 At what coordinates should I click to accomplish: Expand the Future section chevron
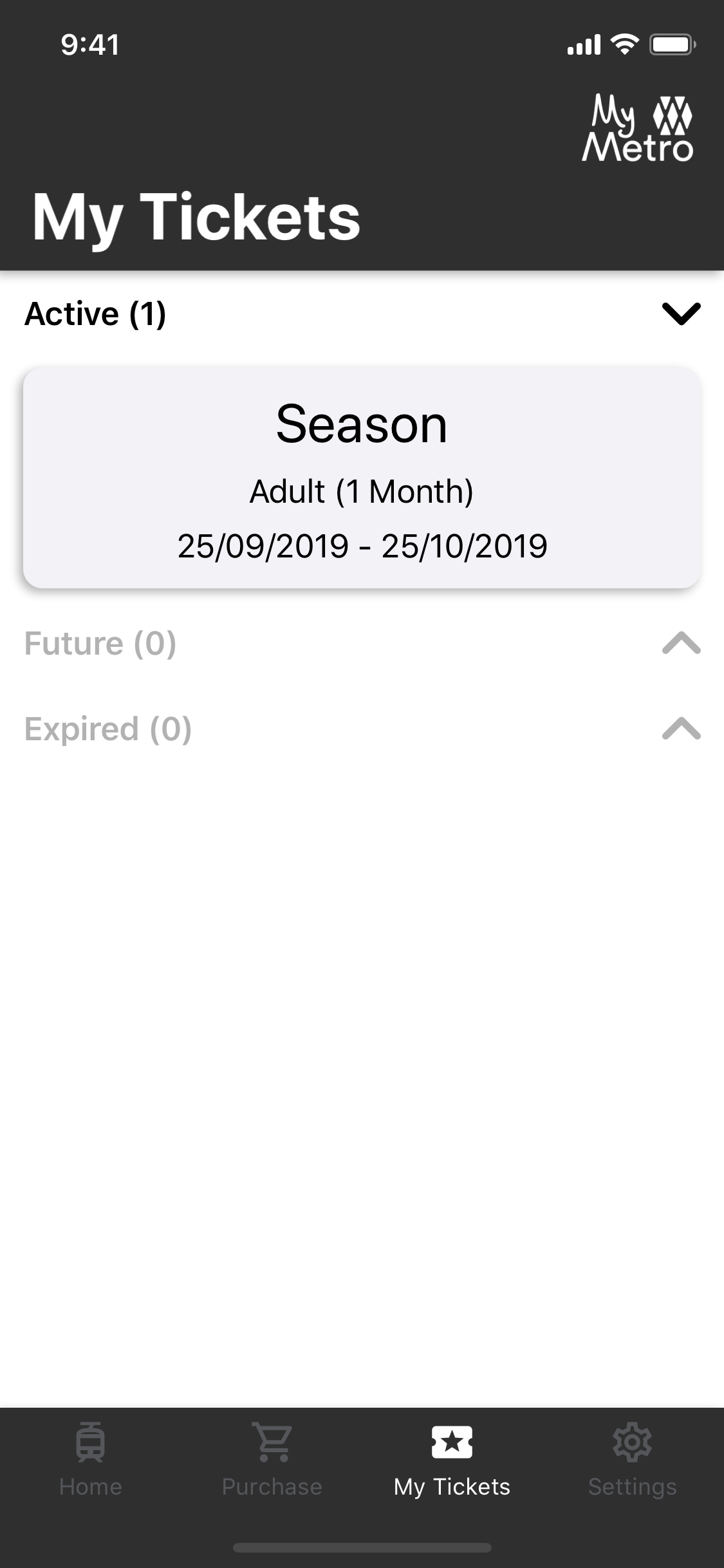[x=681, y=643]
